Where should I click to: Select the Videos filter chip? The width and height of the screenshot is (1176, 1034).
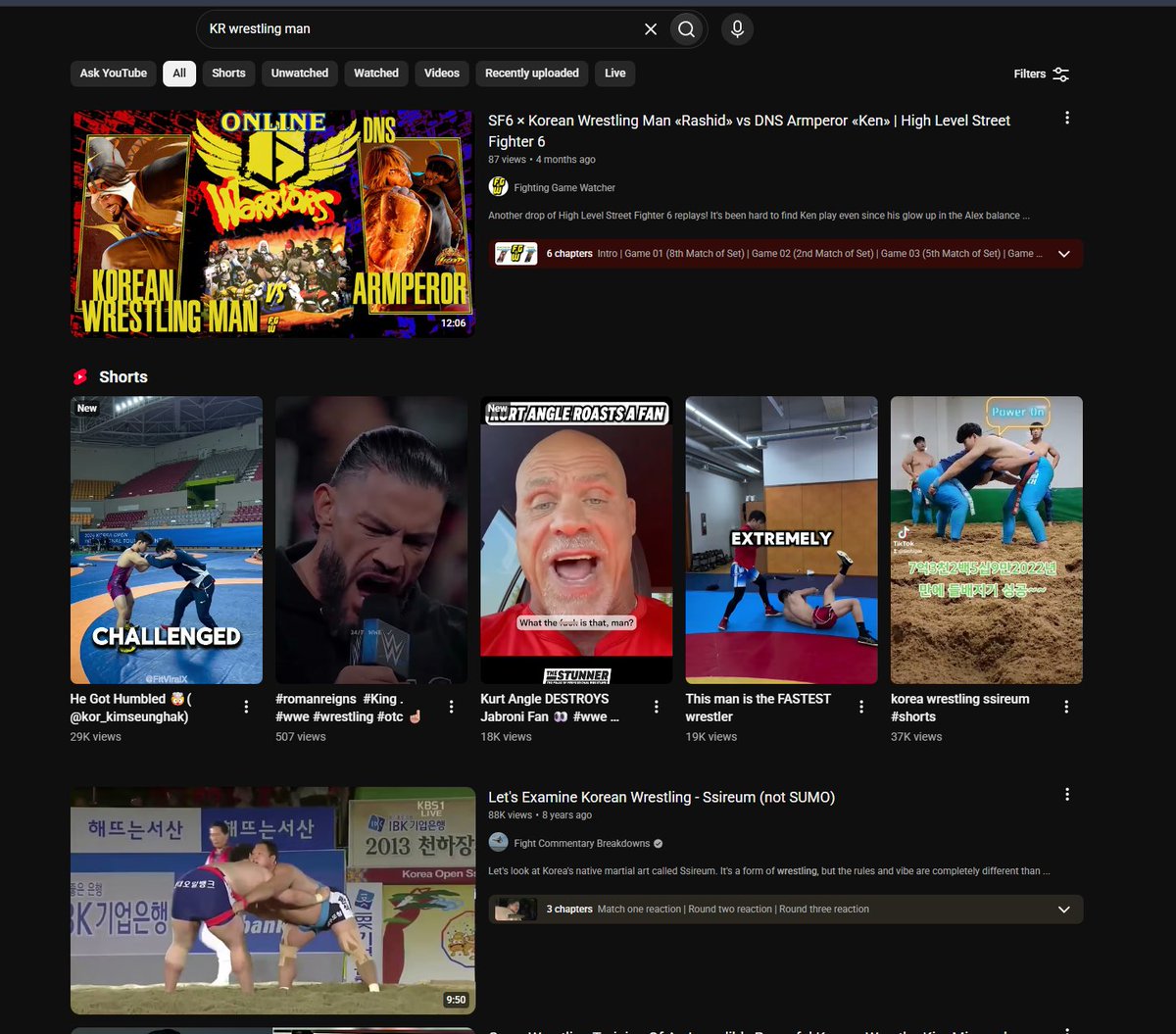click(442, 74)
